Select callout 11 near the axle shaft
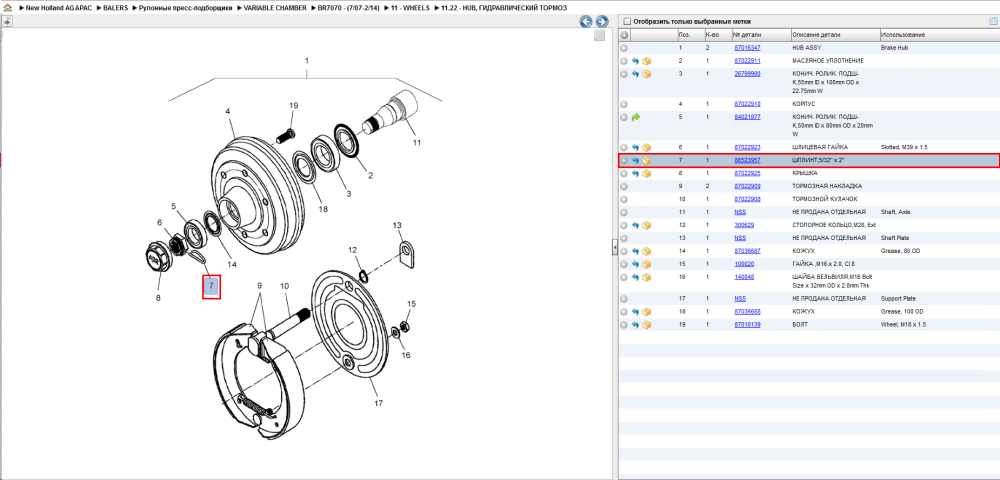 pos(416,143)
